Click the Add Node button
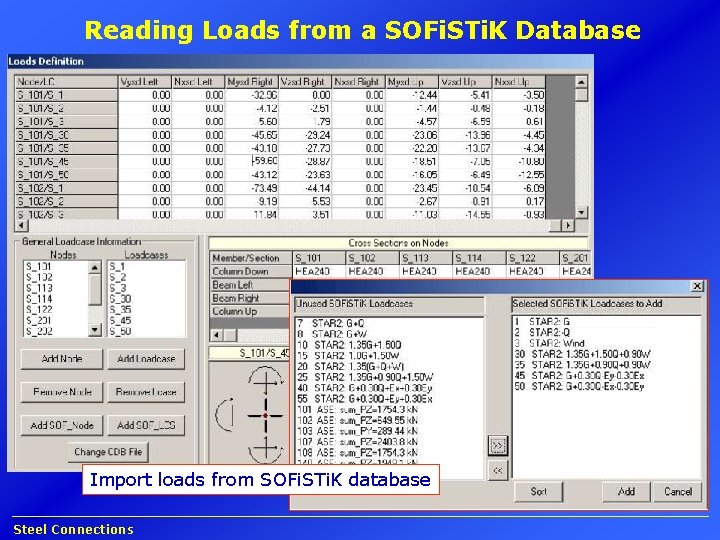This screenshot has height=540, width=720. [62, 359]
